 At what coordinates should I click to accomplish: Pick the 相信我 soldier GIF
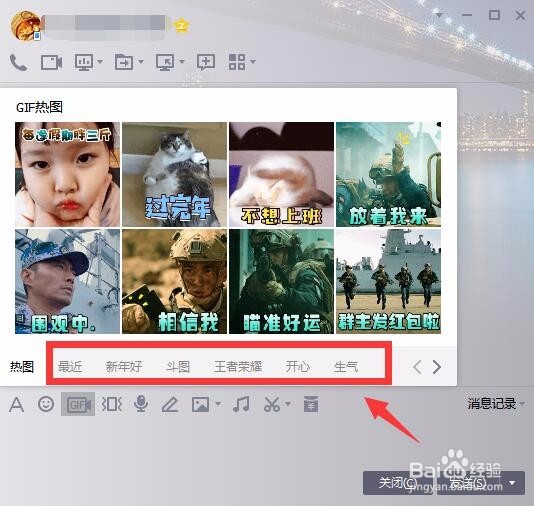174,281
